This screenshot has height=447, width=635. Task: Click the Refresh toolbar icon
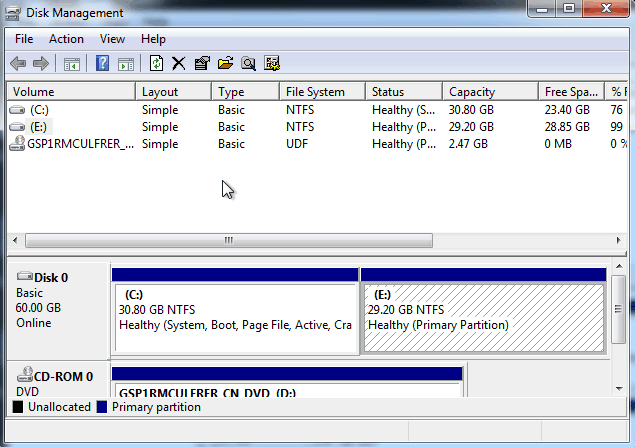click(x=156, y=64)
